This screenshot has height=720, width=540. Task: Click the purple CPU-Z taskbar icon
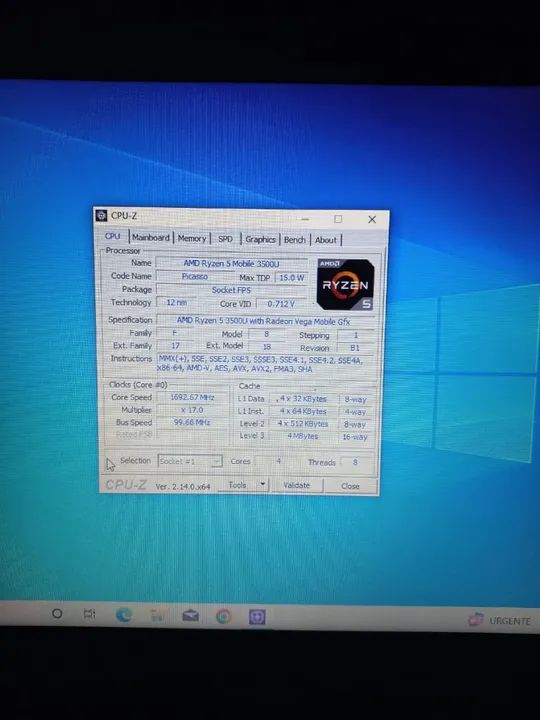coord(257,617)
